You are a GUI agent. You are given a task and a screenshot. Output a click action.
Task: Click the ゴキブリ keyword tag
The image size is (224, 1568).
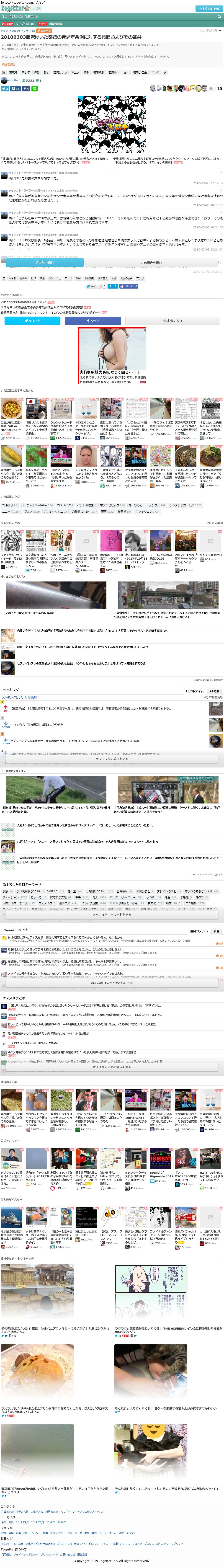coord(9,505)
